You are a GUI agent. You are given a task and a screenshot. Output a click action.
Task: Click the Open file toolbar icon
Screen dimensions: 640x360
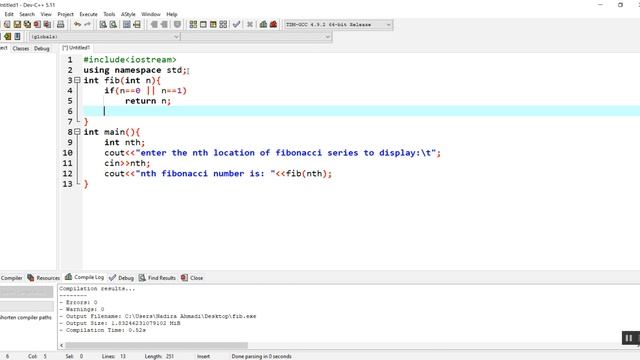(7, 24)
